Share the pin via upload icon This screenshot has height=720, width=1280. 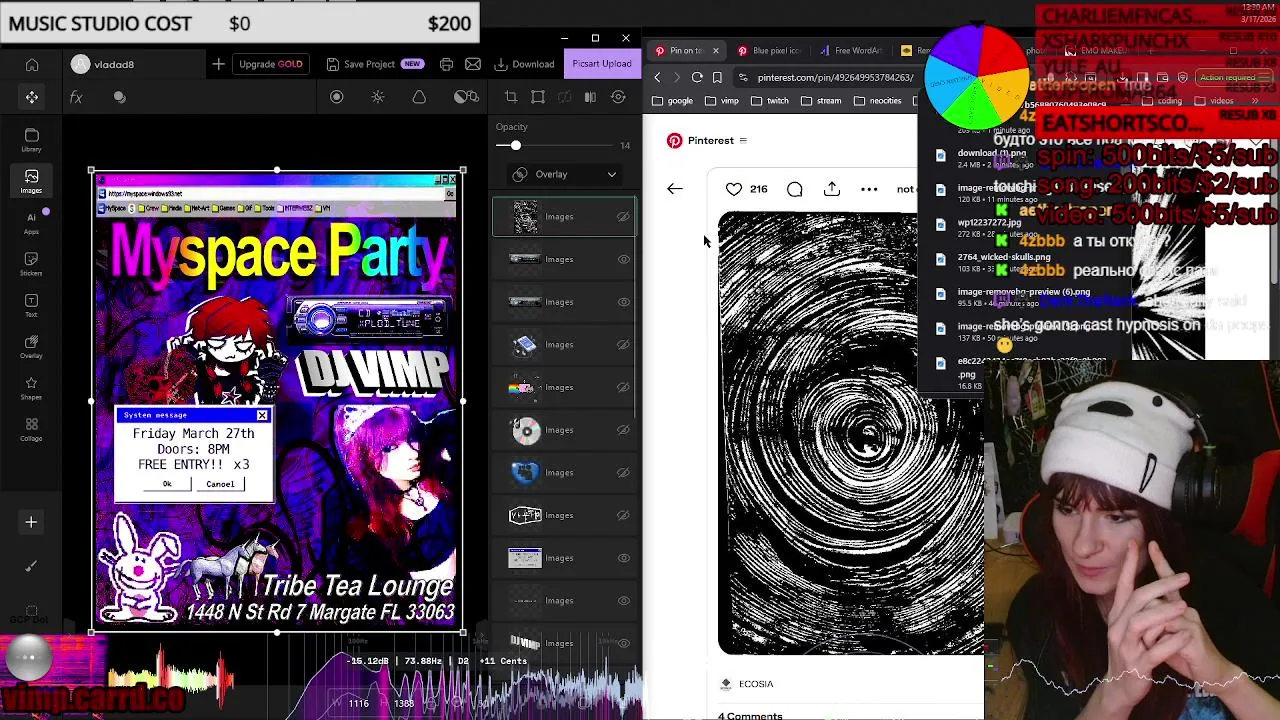(832, 189)
